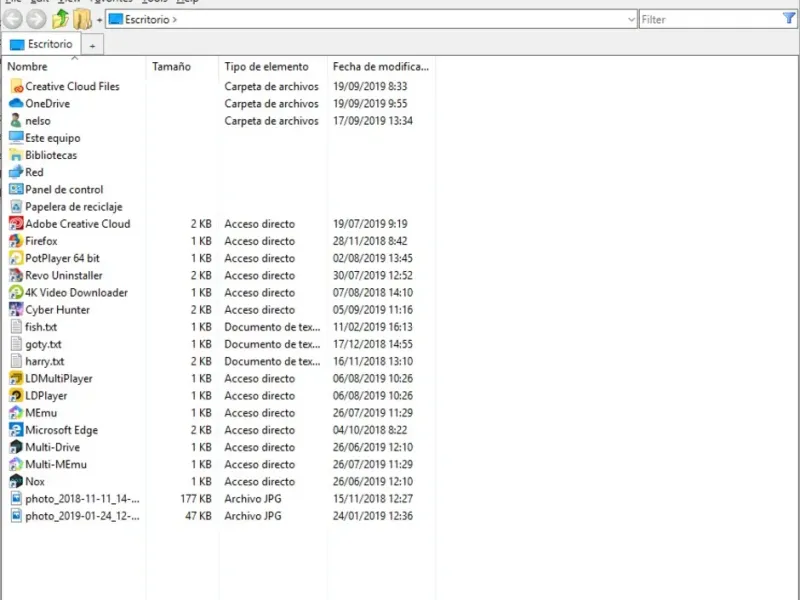This screenshot has height=600, width=800.
Task: Click date 04/10/2018 8:22
Action: coord(370,430)
